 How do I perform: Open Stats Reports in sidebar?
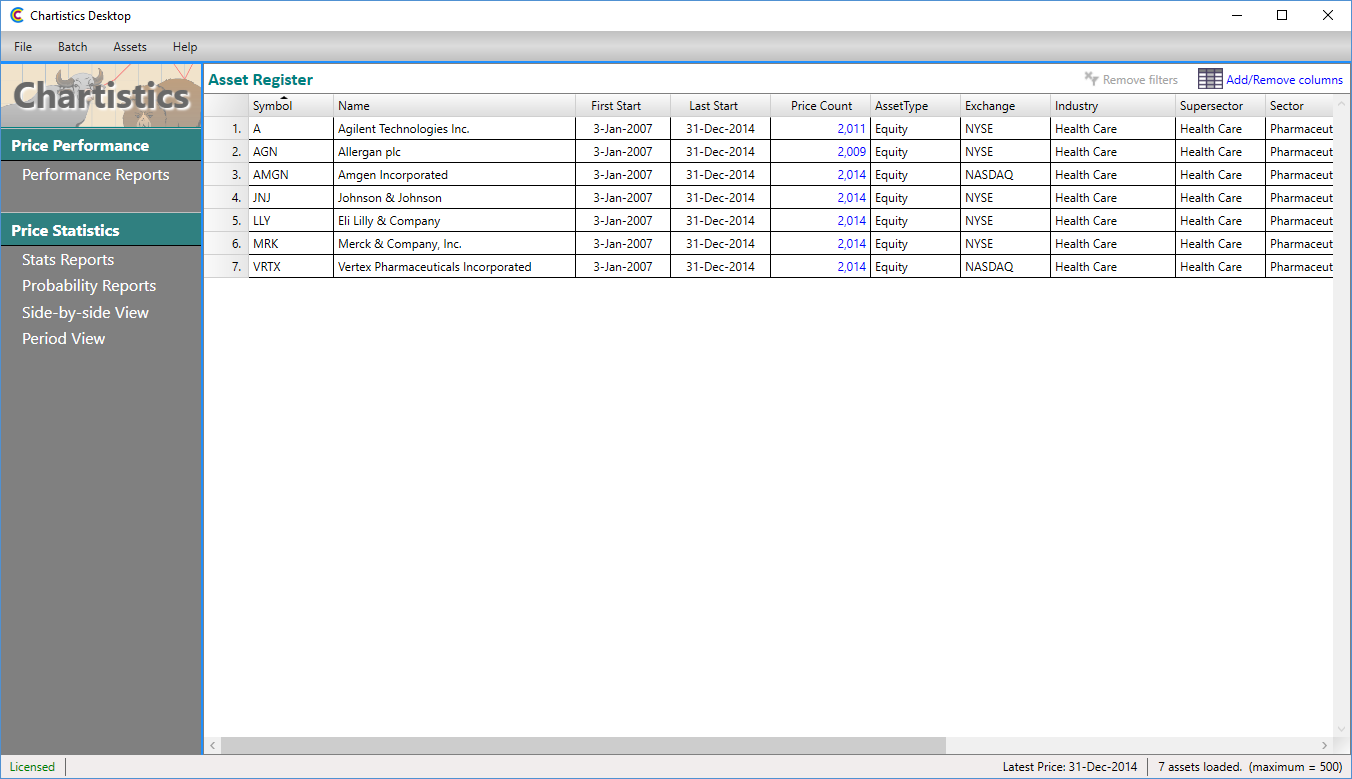68,260
